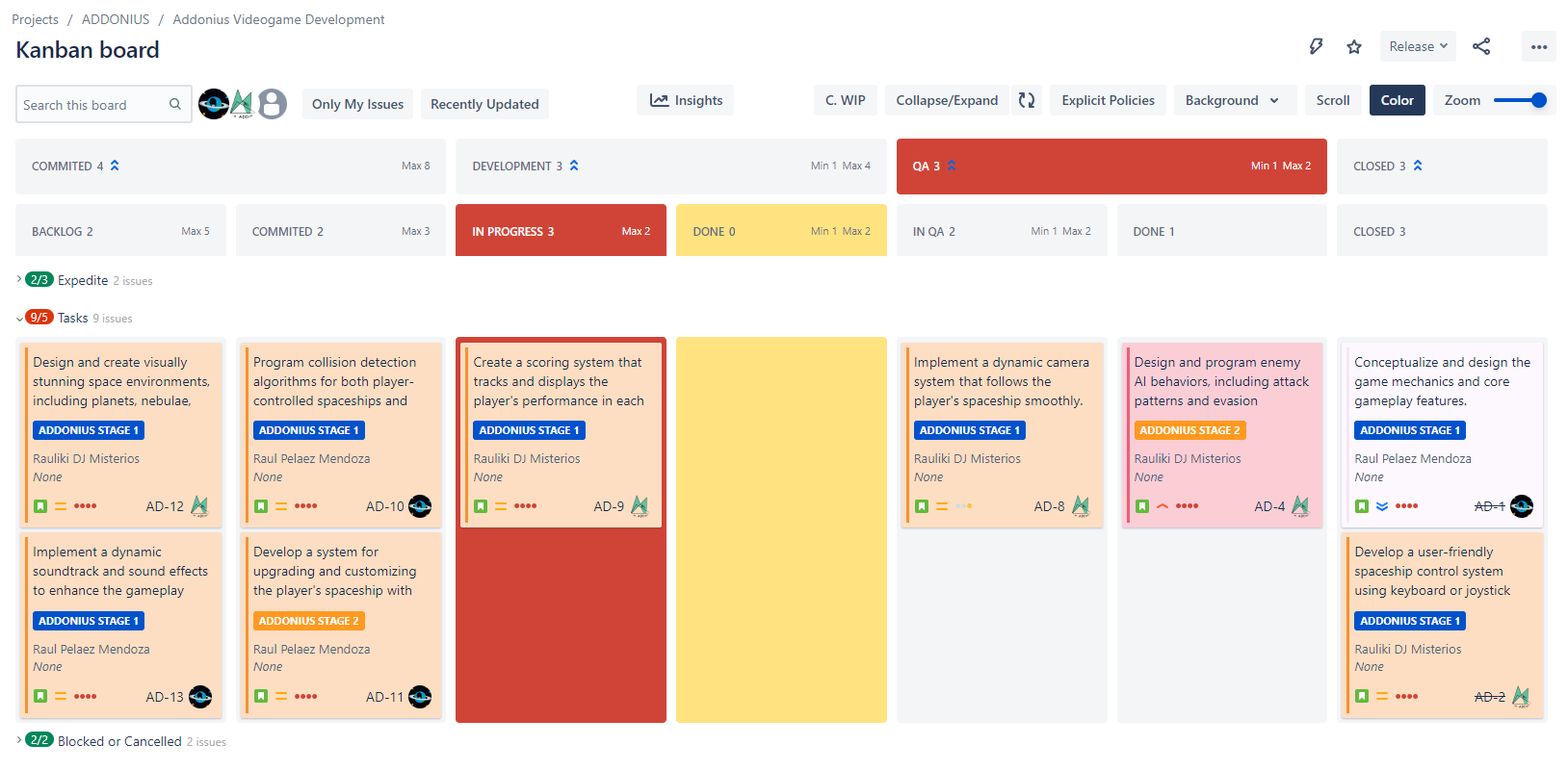Toggle the Only My Issues filter
This screenshot has width=1568, height=771.
(x=357, y=104)
